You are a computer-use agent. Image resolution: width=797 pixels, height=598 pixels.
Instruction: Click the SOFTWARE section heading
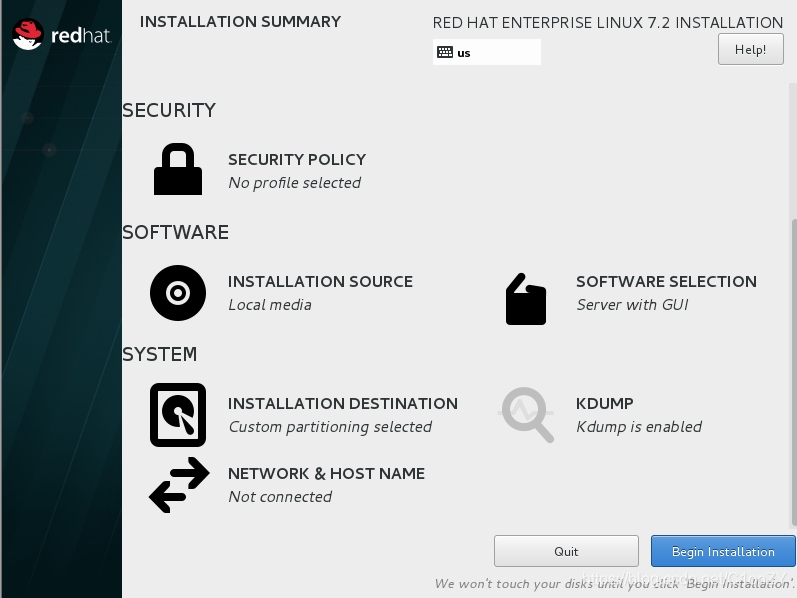175,232
